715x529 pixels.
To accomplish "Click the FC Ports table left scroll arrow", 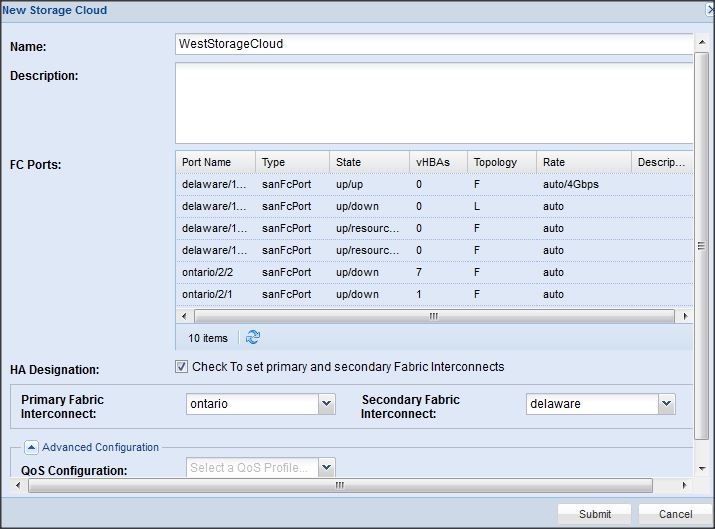I will point(184,316).
